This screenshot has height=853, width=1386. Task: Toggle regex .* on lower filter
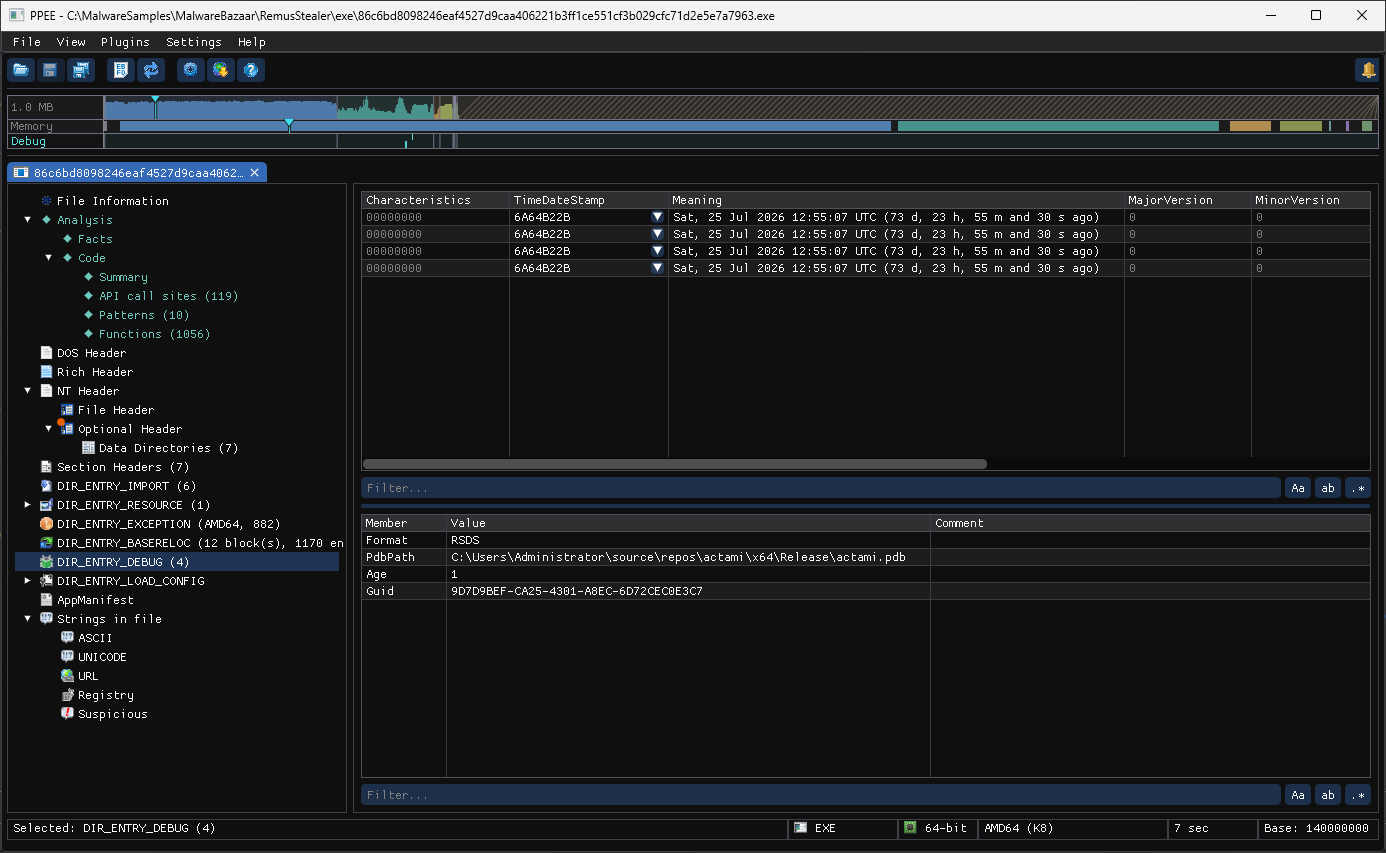pyautogui.click(x=1358, y=795)
